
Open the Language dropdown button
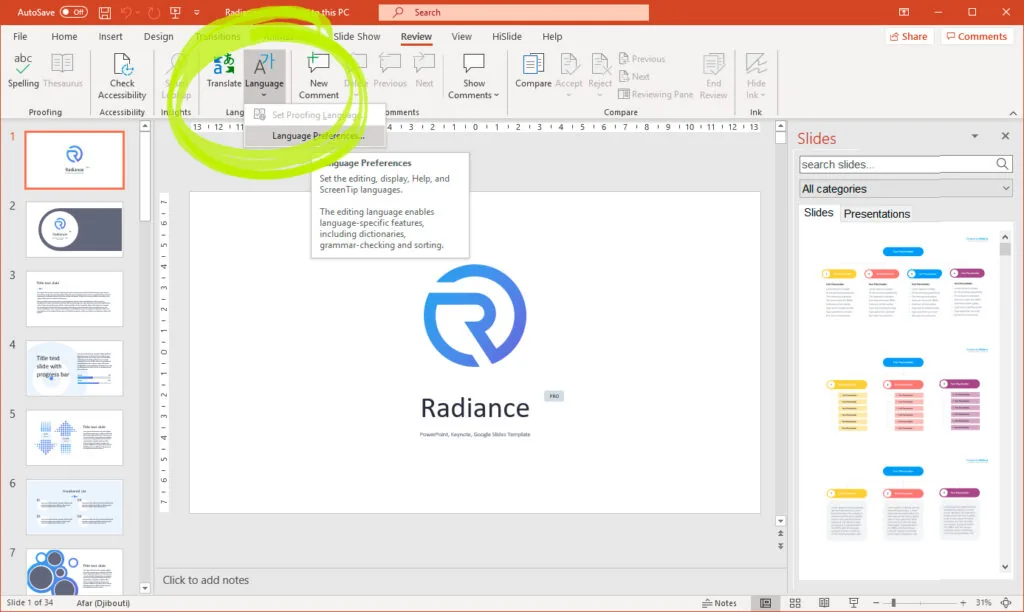coord(264,74)
